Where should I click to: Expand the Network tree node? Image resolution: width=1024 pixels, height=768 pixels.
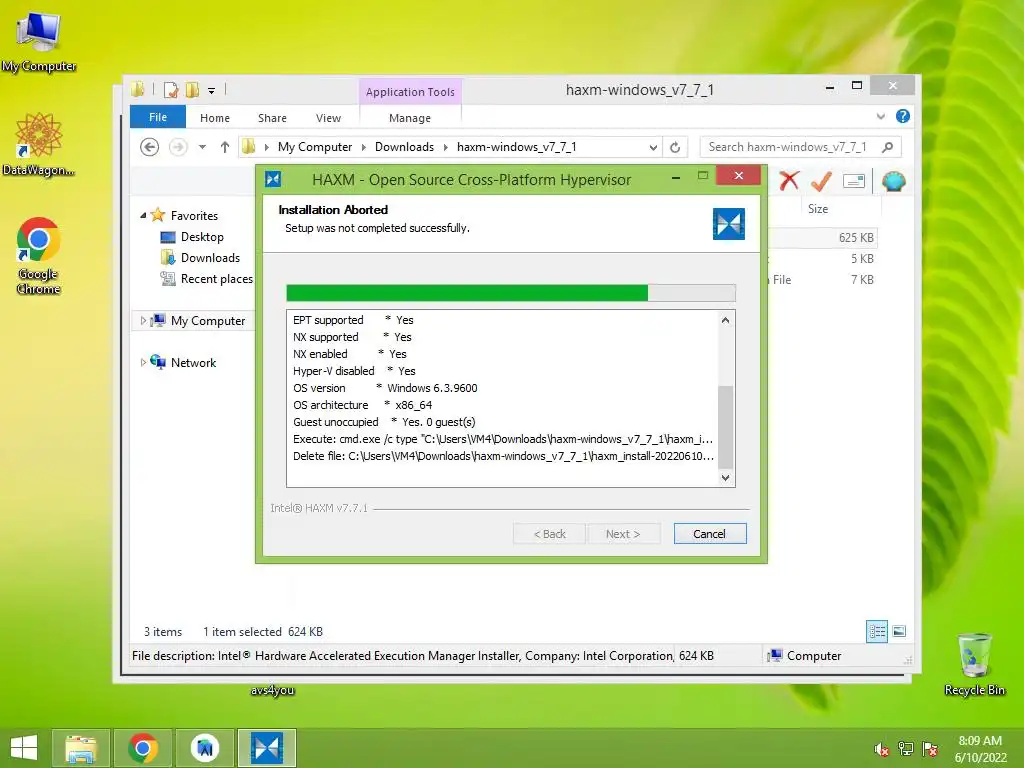point(143,362)
